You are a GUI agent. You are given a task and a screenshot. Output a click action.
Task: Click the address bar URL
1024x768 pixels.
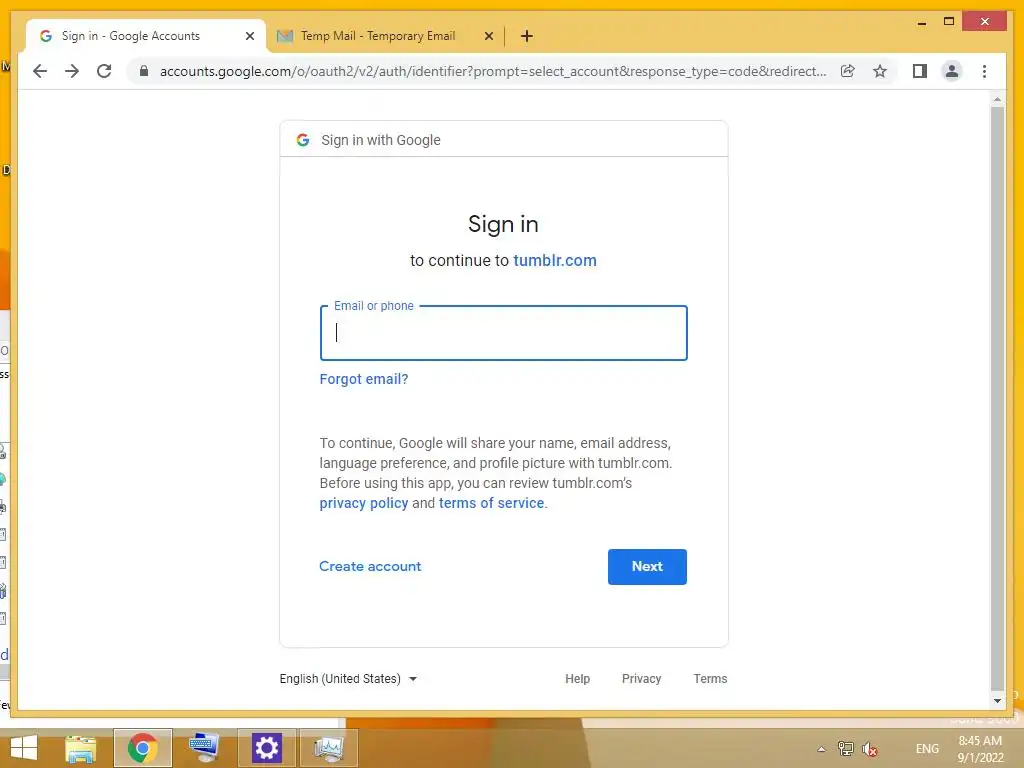(493, 71)
